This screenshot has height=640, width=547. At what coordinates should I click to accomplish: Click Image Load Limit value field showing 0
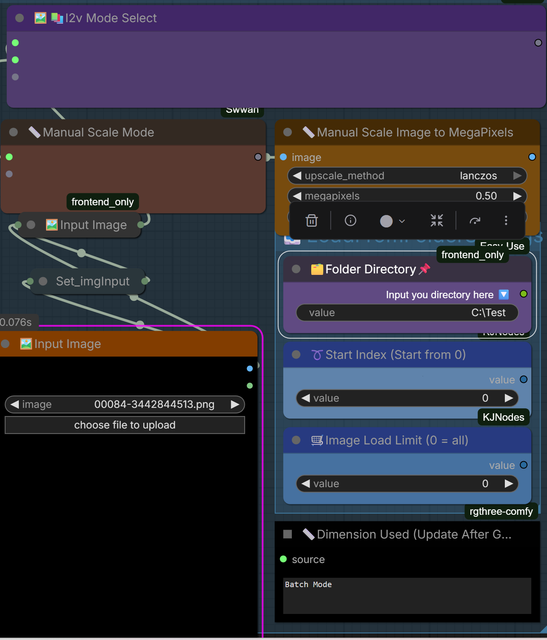pyautogui.click(x=407, y=484)
